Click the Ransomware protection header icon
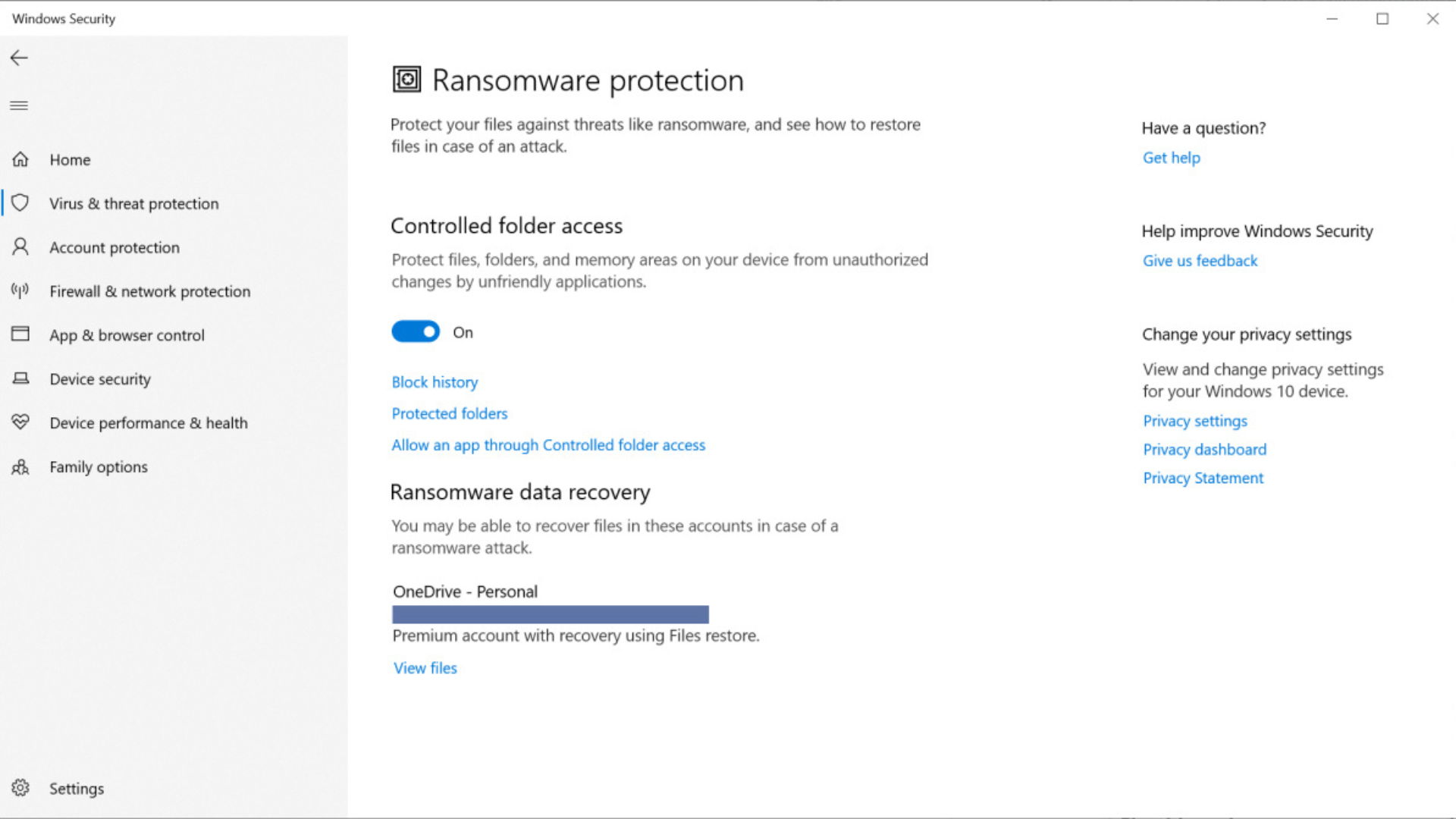The width and height of the screenshot is (1456, 819). tap(406, 79)
